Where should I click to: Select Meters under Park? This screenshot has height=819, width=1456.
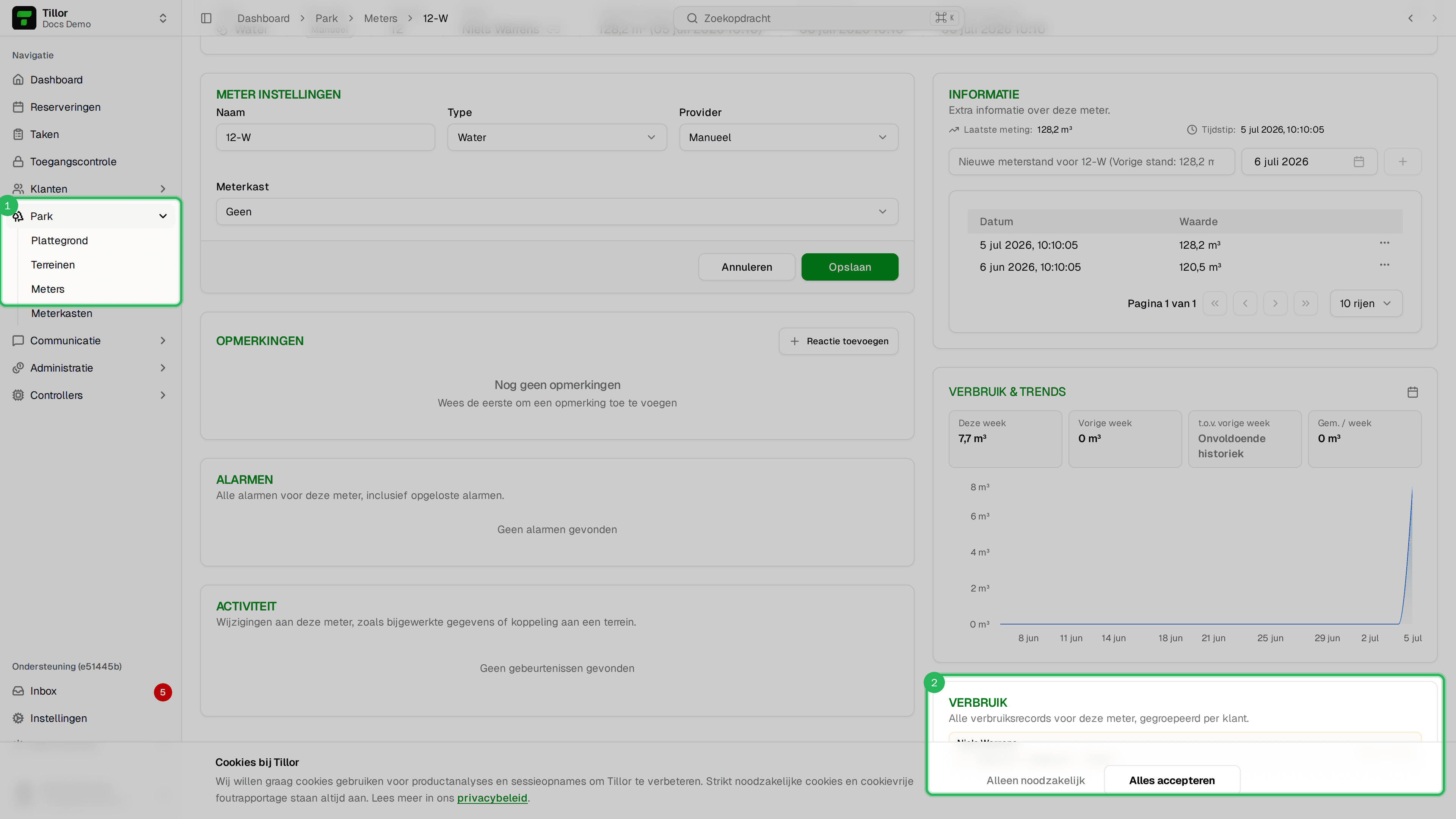[x=48, y=289]
